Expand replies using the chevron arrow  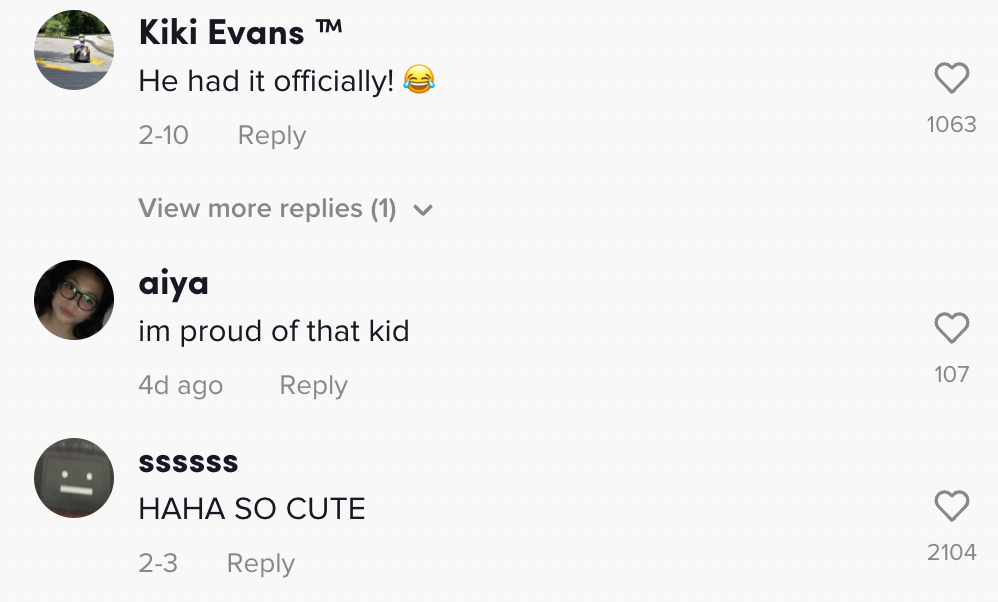(x=423, y=210)
